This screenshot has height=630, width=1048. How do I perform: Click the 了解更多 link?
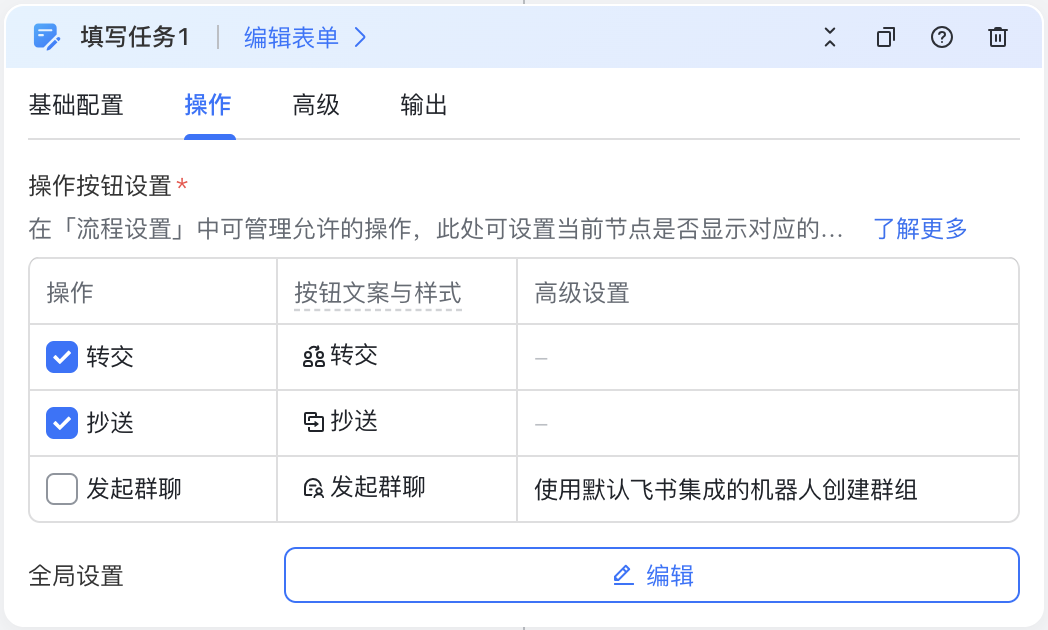pyautogui.click(x=920, y=228)
